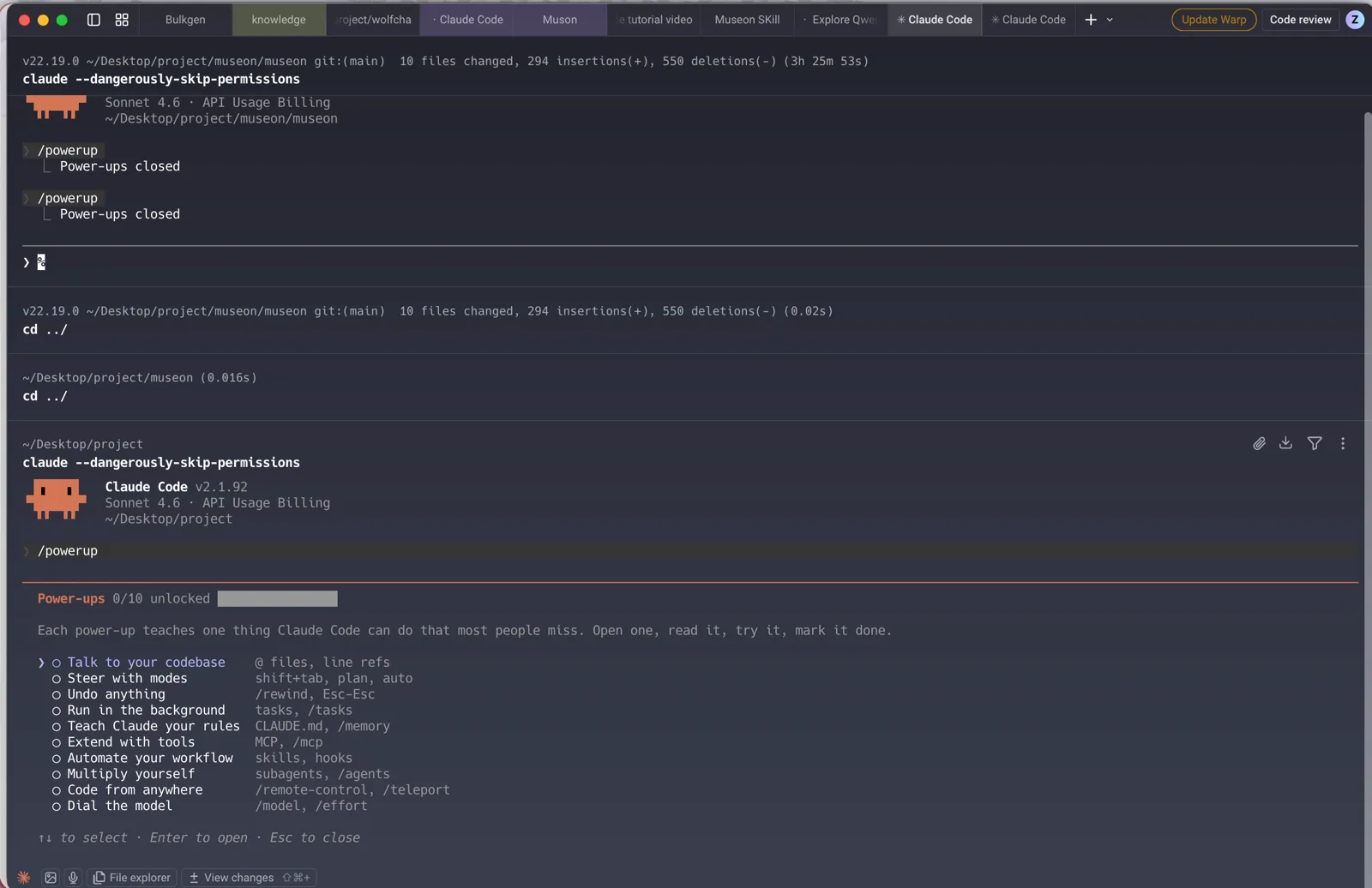Open the filter funnel icon on the block
The image size is (1372, 888).
tap(1315, 443)
